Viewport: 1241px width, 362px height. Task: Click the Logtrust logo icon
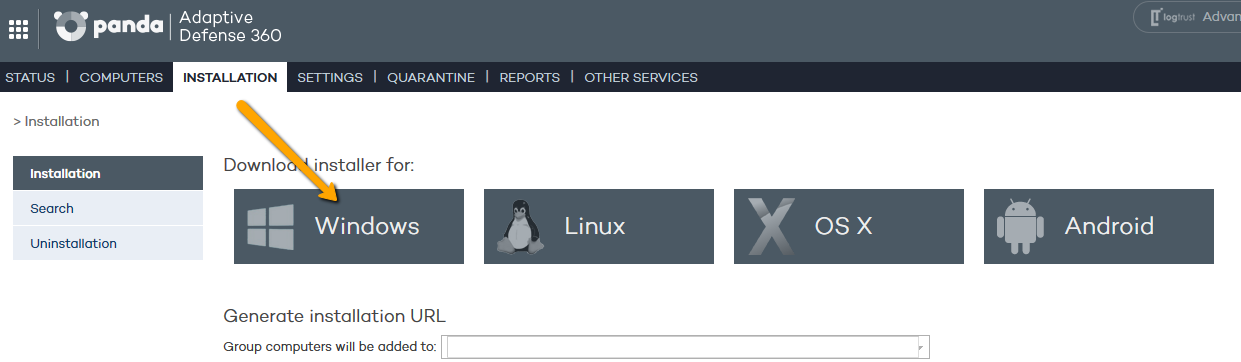coord(1173,16)
